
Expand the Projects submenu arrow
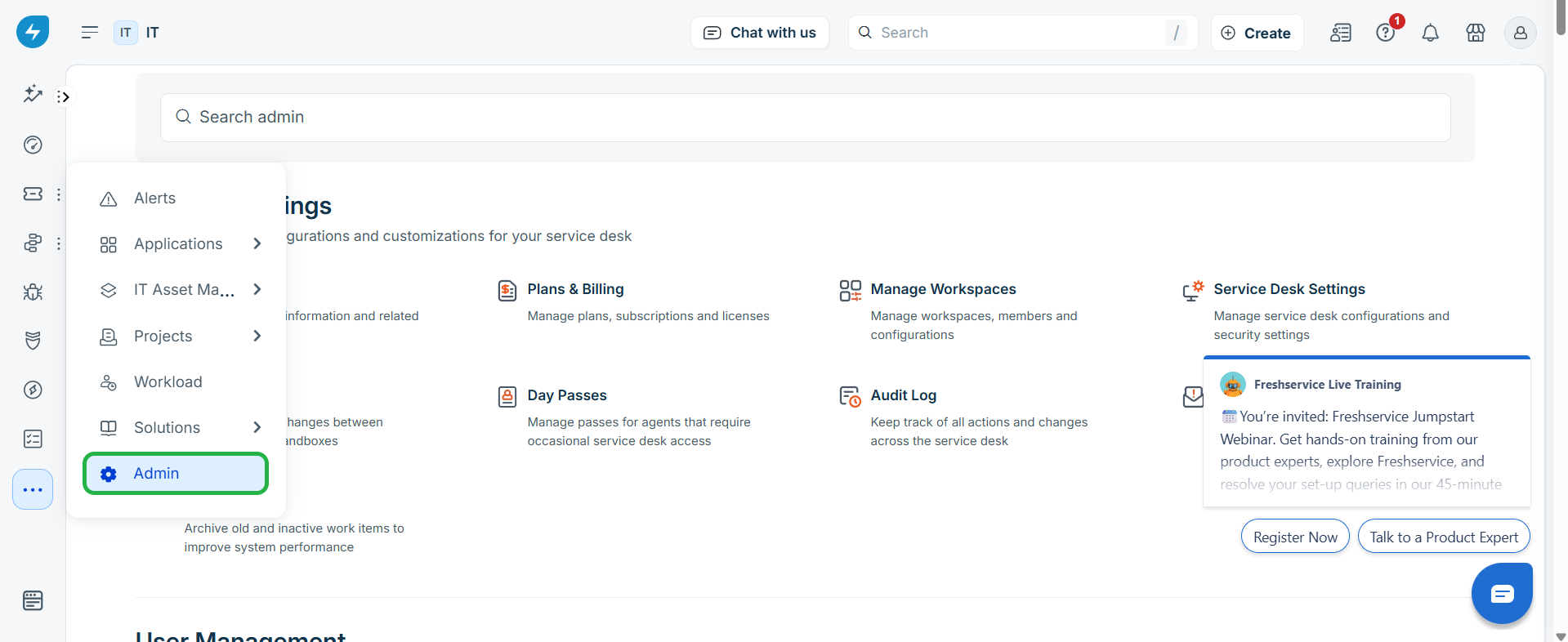pos(257,336)
